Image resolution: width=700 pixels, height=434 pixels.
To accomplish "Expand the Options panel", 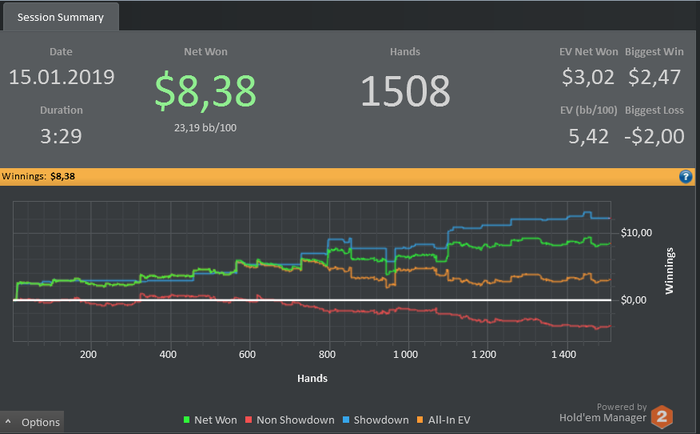I will pyautogui.click(x=32, y=422).
